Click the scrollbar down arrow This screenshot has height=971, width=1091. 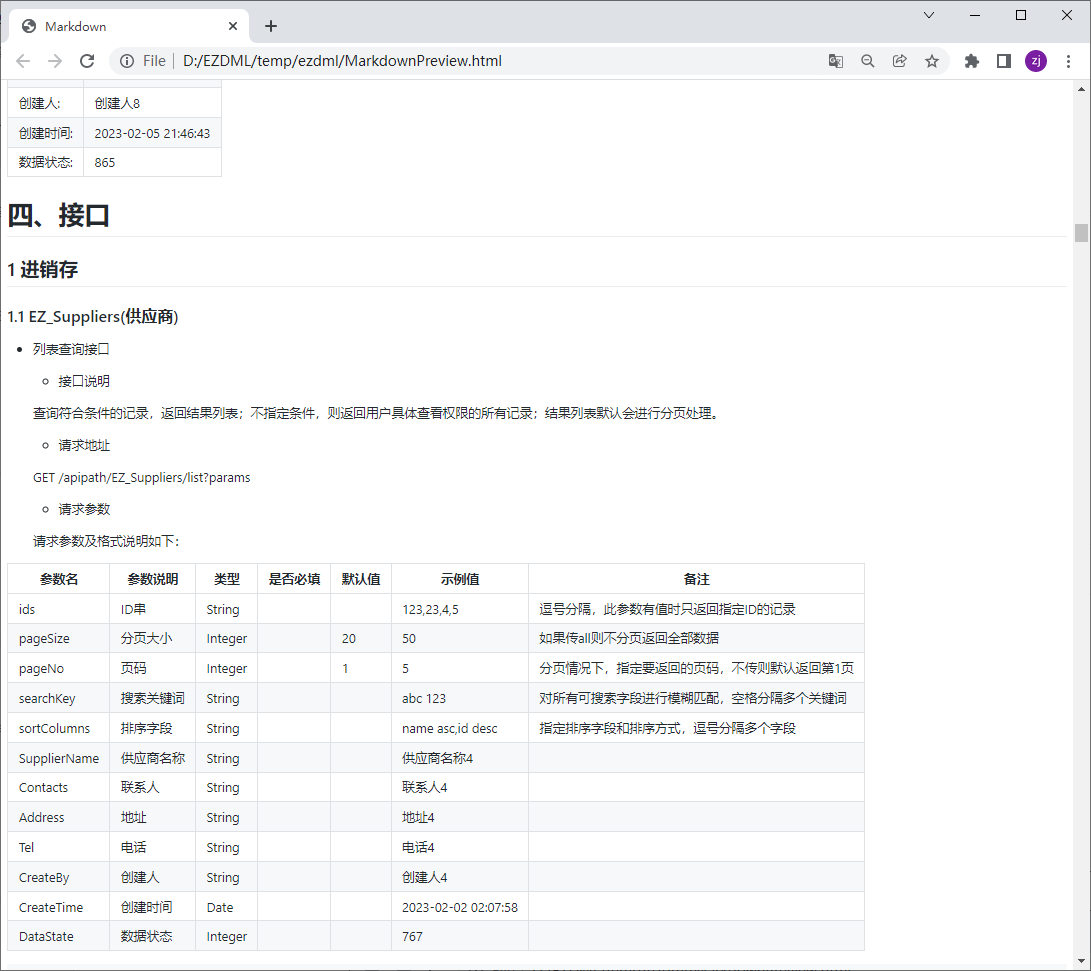pos(1081,961)
